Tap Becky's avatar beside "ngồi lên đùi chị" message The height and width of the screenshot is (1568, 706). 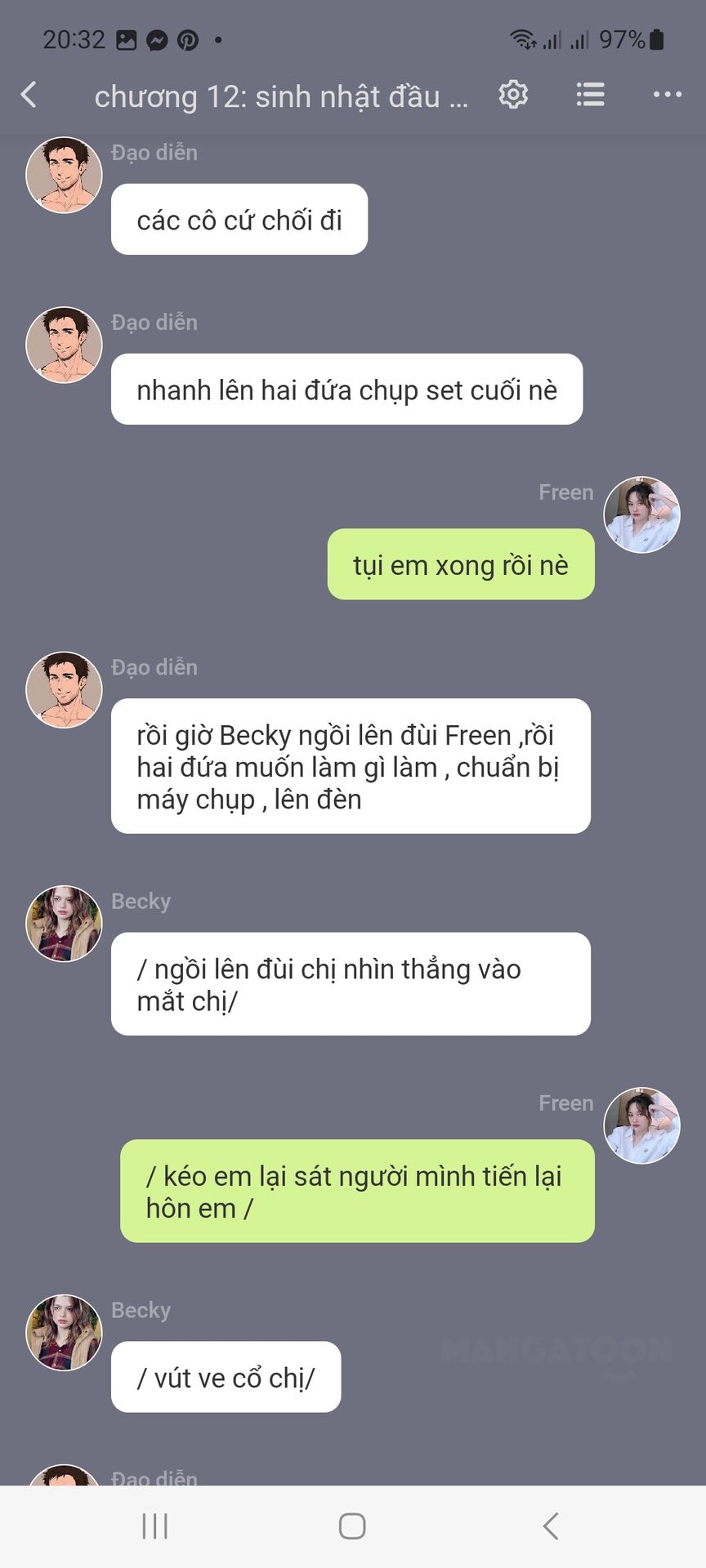pos(64,924)
